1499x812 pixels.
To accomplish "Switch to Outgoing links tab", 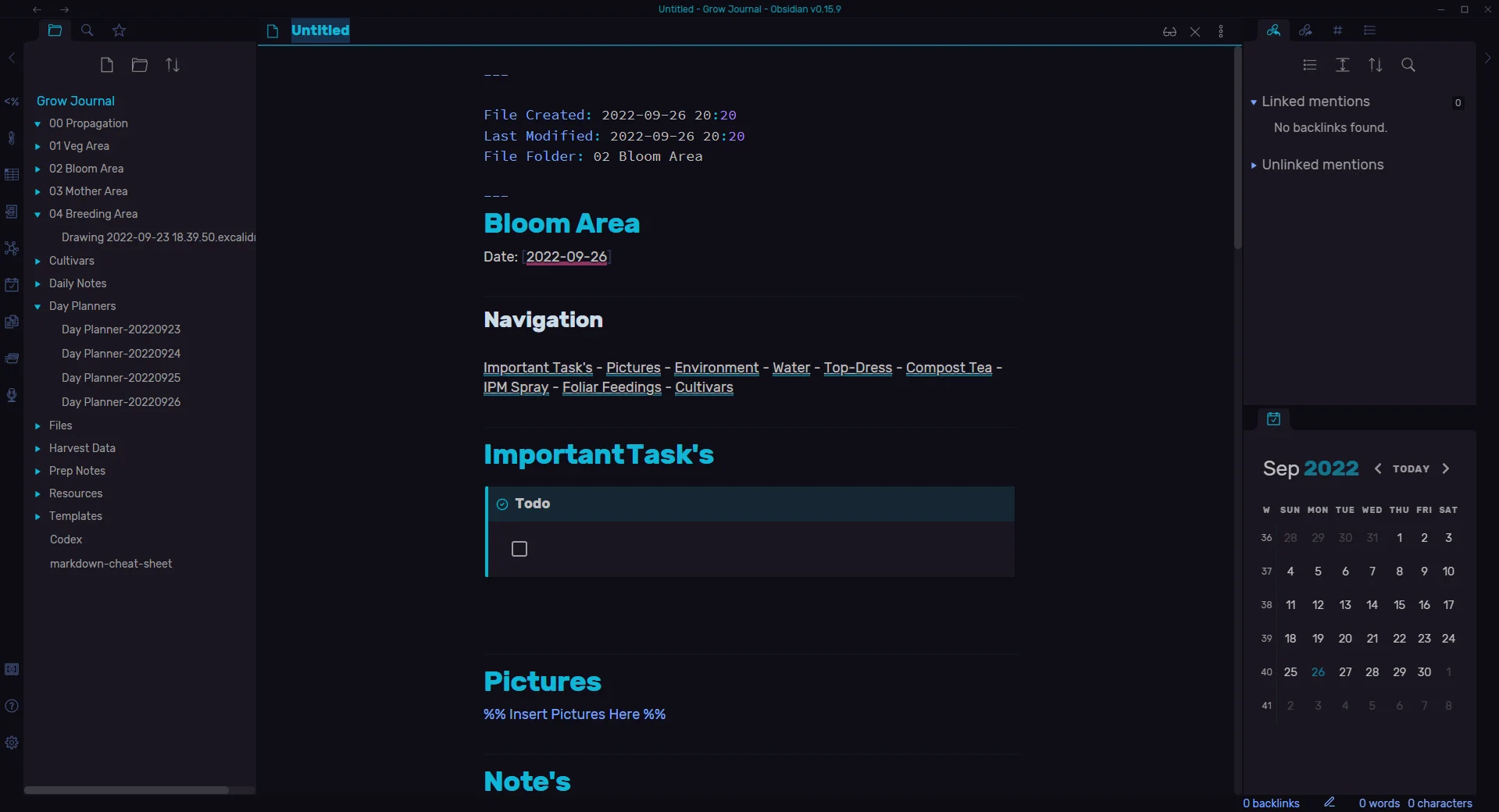I will (1305, 30).
